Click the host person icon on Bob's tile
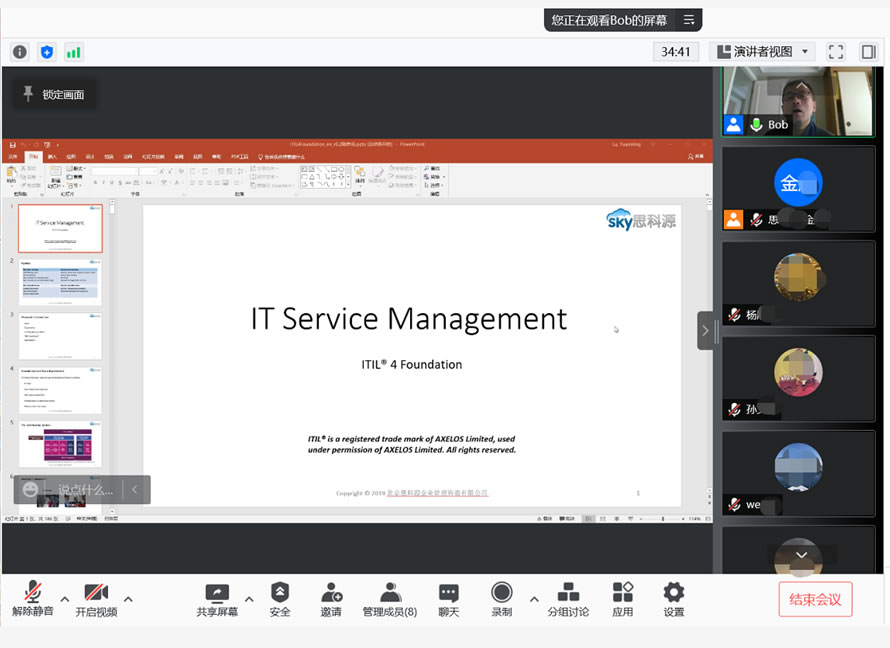890x648 pixels. click(x=733, y=124)
